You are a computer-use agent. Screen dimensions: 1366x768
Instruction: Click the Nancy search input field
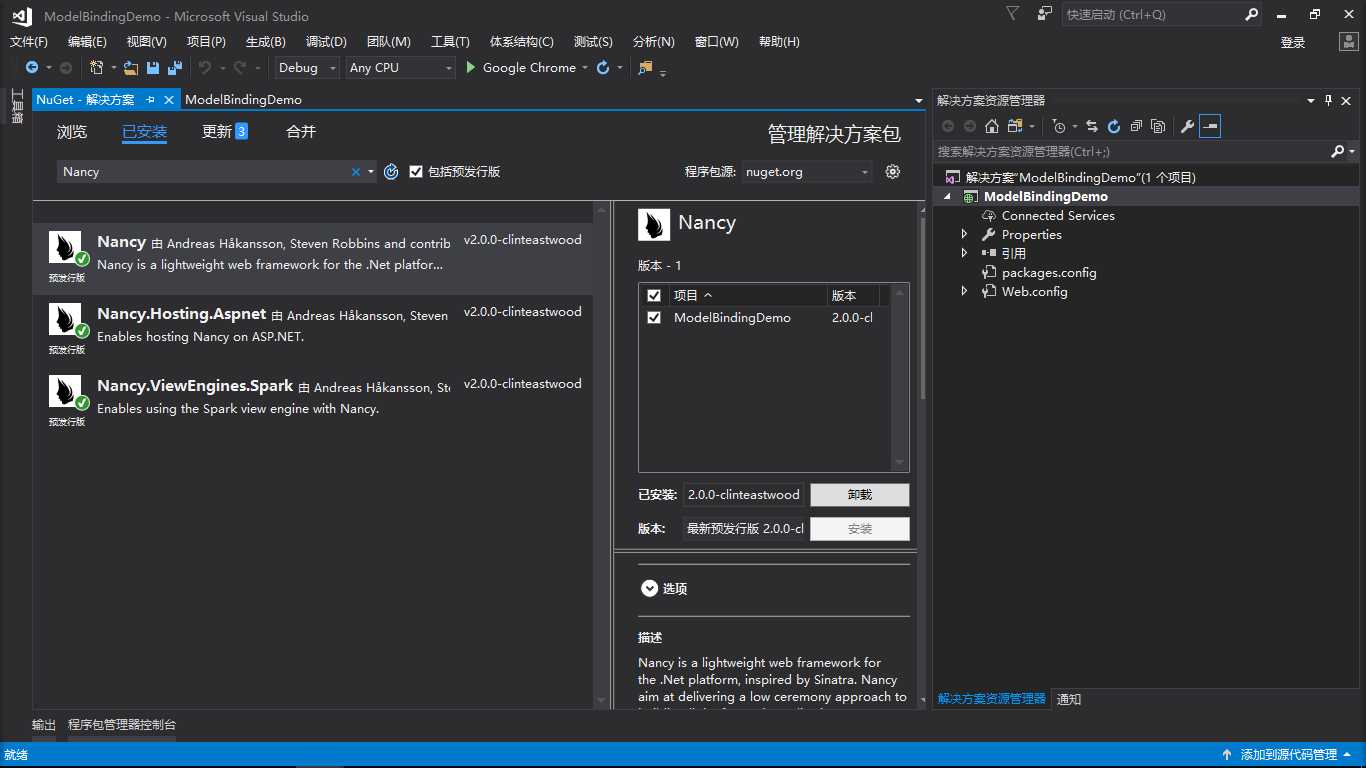pos(203,172)
